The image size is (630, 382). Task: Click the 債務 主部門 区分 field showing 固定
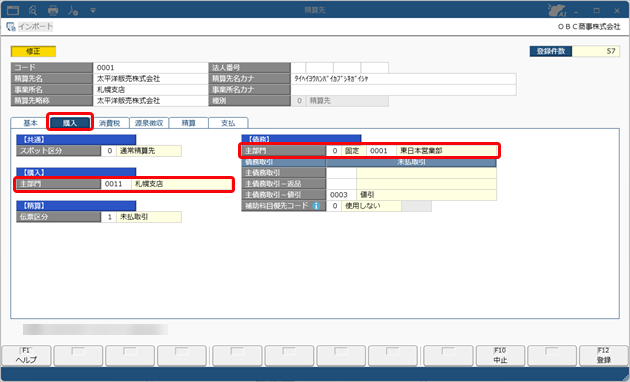354,151
